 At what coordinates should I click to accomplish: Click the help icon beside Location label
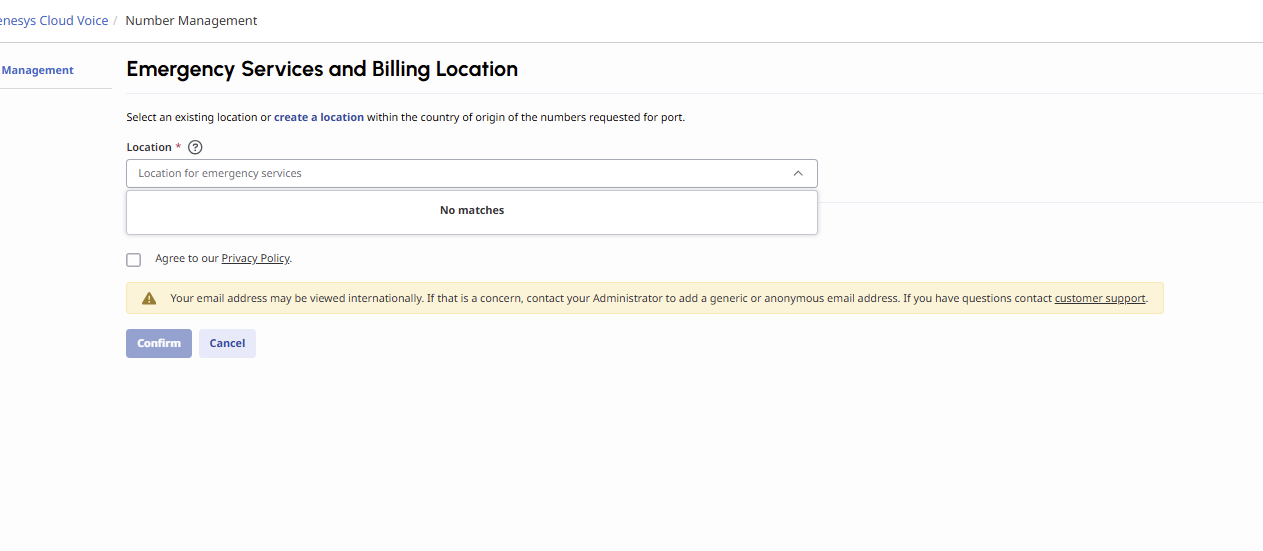[195, 147]
